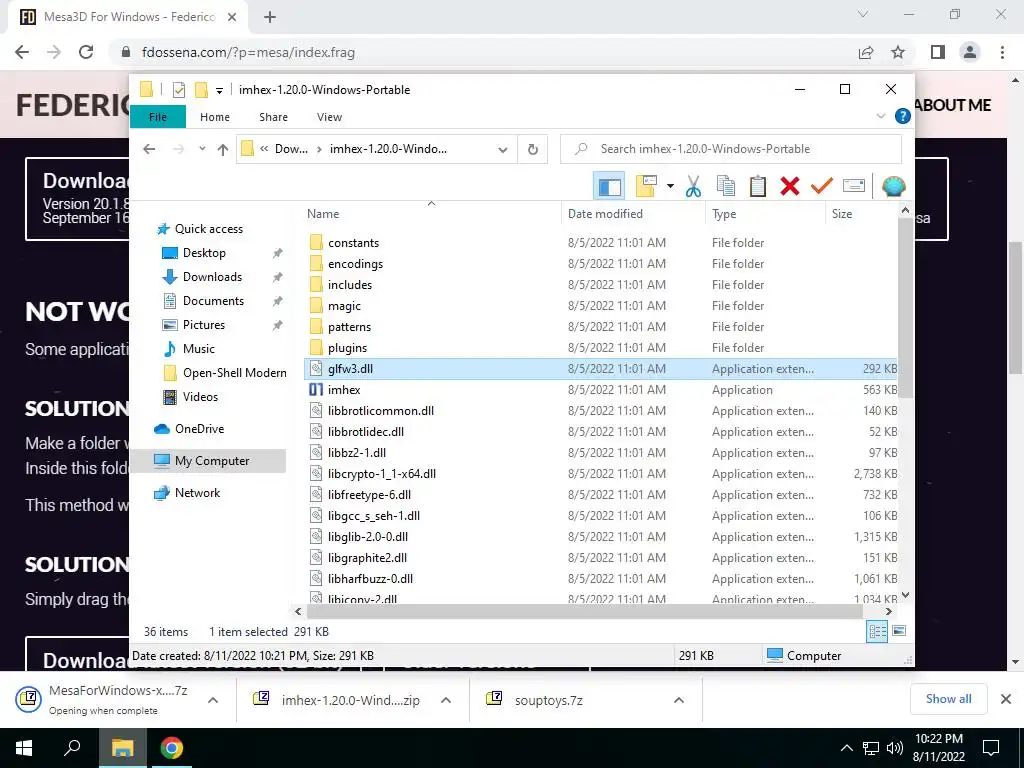
Task: Open menu arrow for imhex zip download
Action: click(446, 700)
